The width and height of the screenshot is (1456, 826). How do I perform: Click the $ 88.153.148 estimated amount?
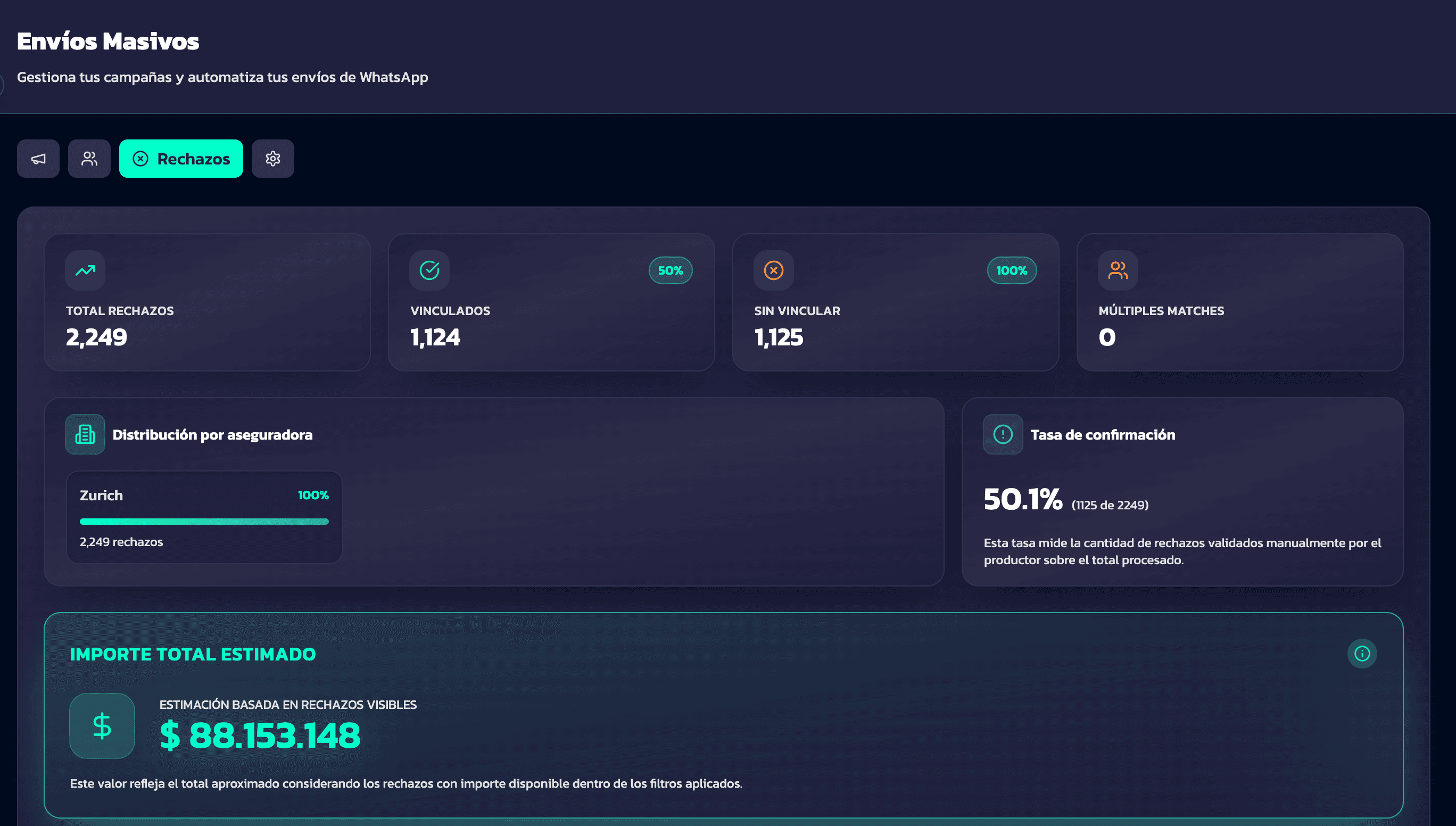tap(260, 735)
